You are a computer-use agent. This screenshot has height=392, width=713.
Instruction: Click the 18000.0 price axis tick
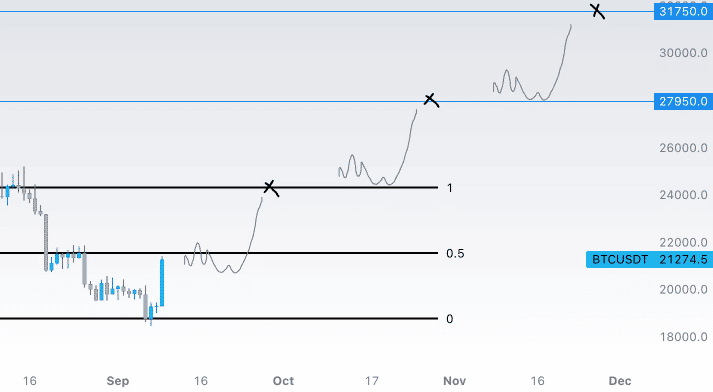[683, 337]
